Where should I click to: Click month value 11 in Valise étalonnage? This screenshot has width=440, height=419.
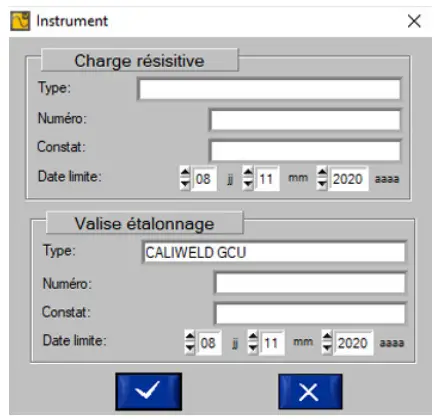(x=271, y=343)
